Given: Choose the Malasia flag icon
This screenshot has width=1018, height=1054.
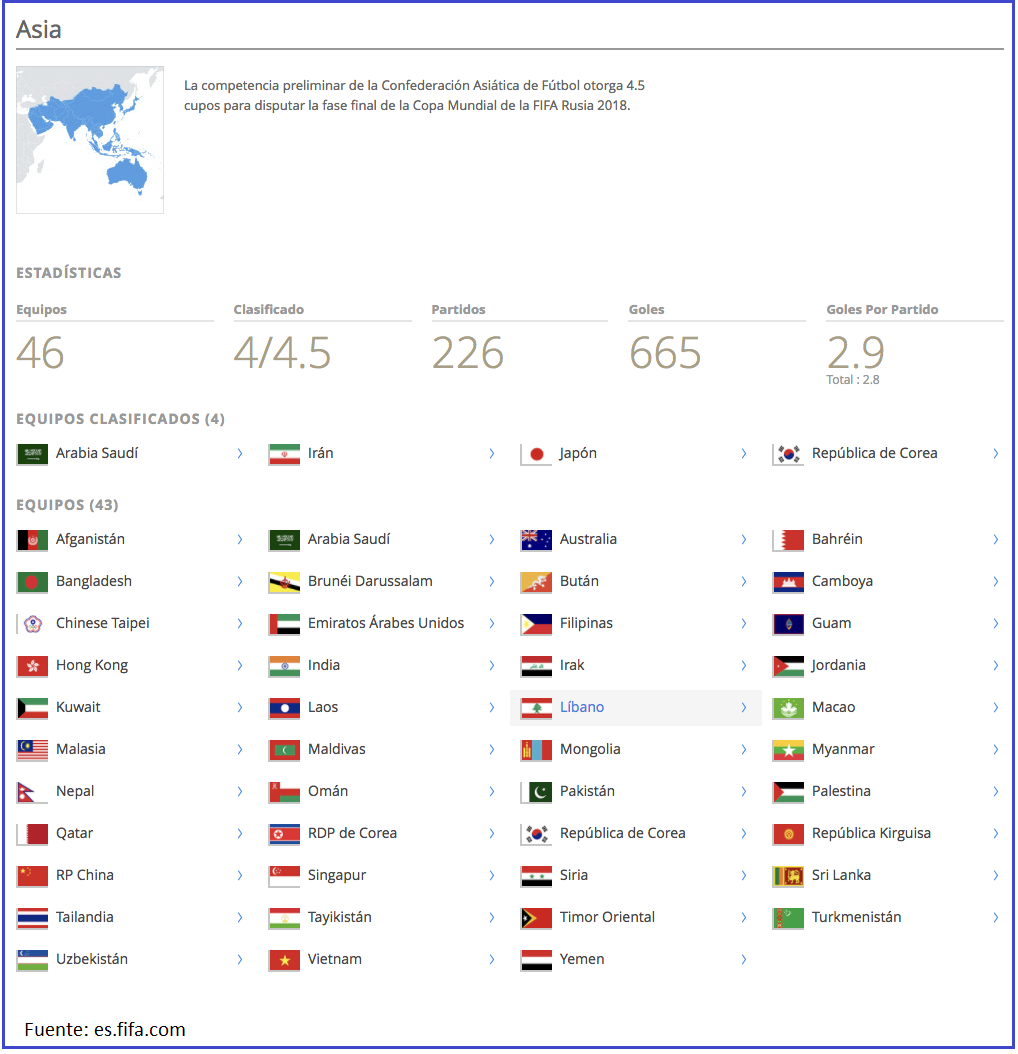Looking at the screenshot, I should coord(32,750).
